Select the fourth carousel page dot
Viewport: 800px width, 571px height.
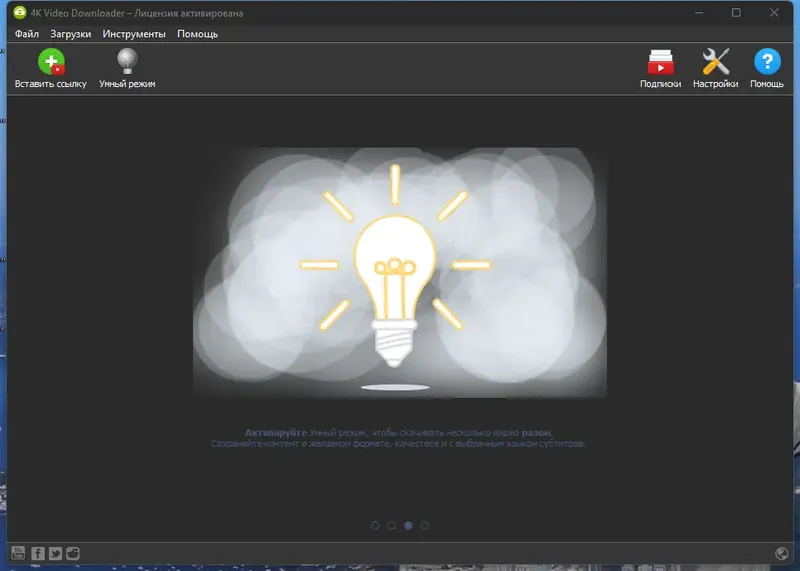click(424, 525)
